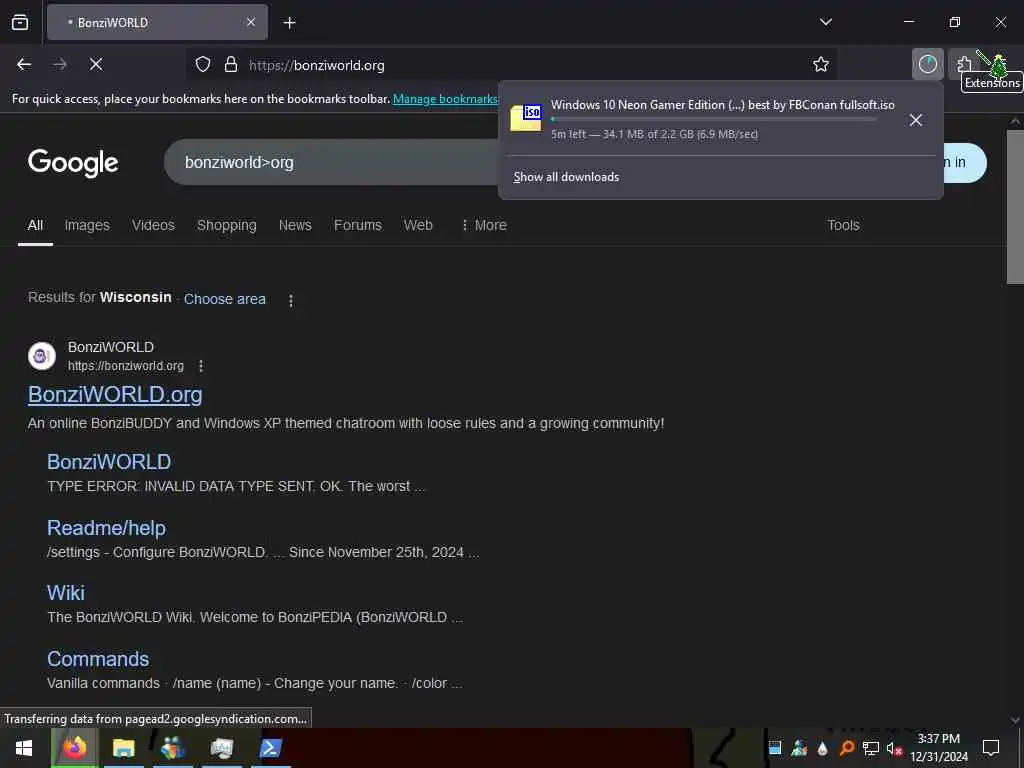Open the about-this-result dots beside bonziworld.org
The width and height of the screenshot is (1024, 768).
(x=201, y=366)
